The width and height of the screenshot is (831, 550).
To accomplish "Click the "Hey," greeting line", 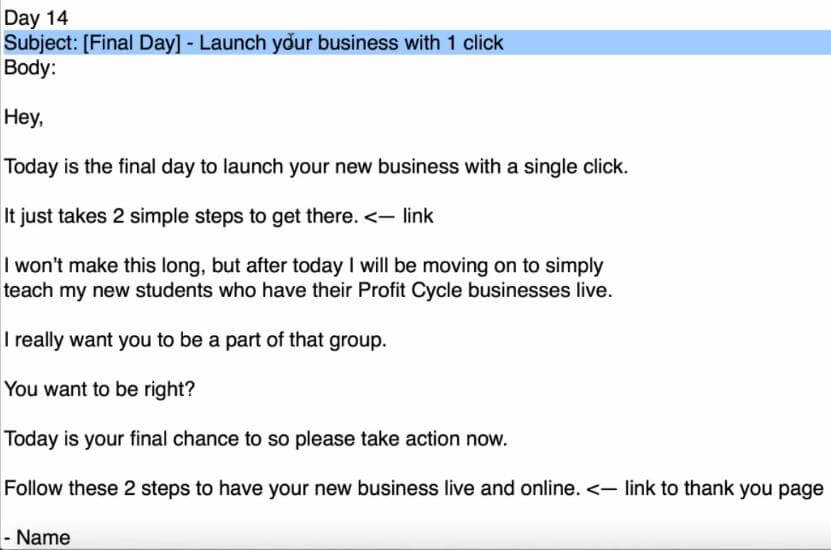I will pos(24,117).
